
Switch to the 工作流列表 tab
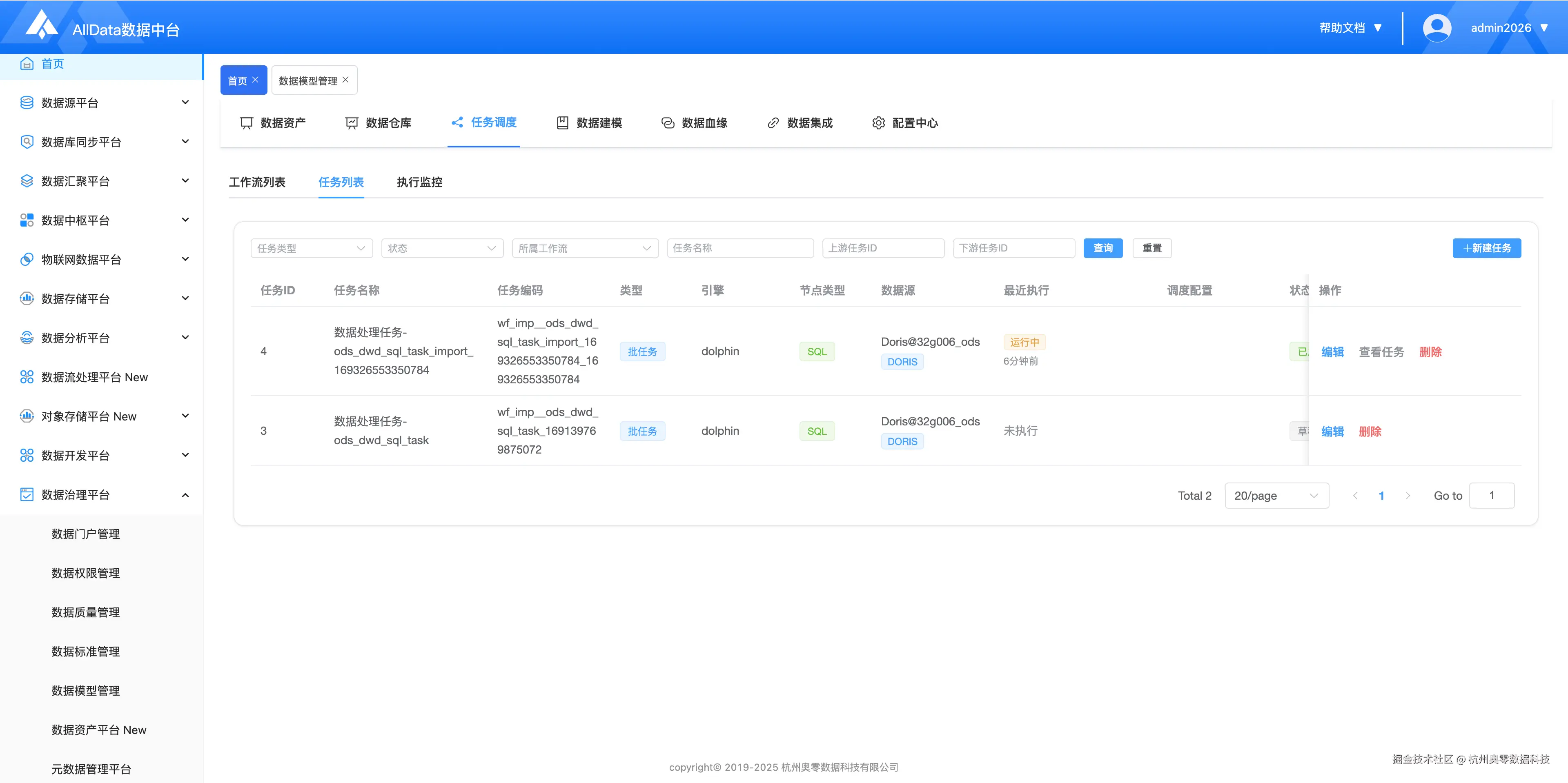tap(257, 182)
